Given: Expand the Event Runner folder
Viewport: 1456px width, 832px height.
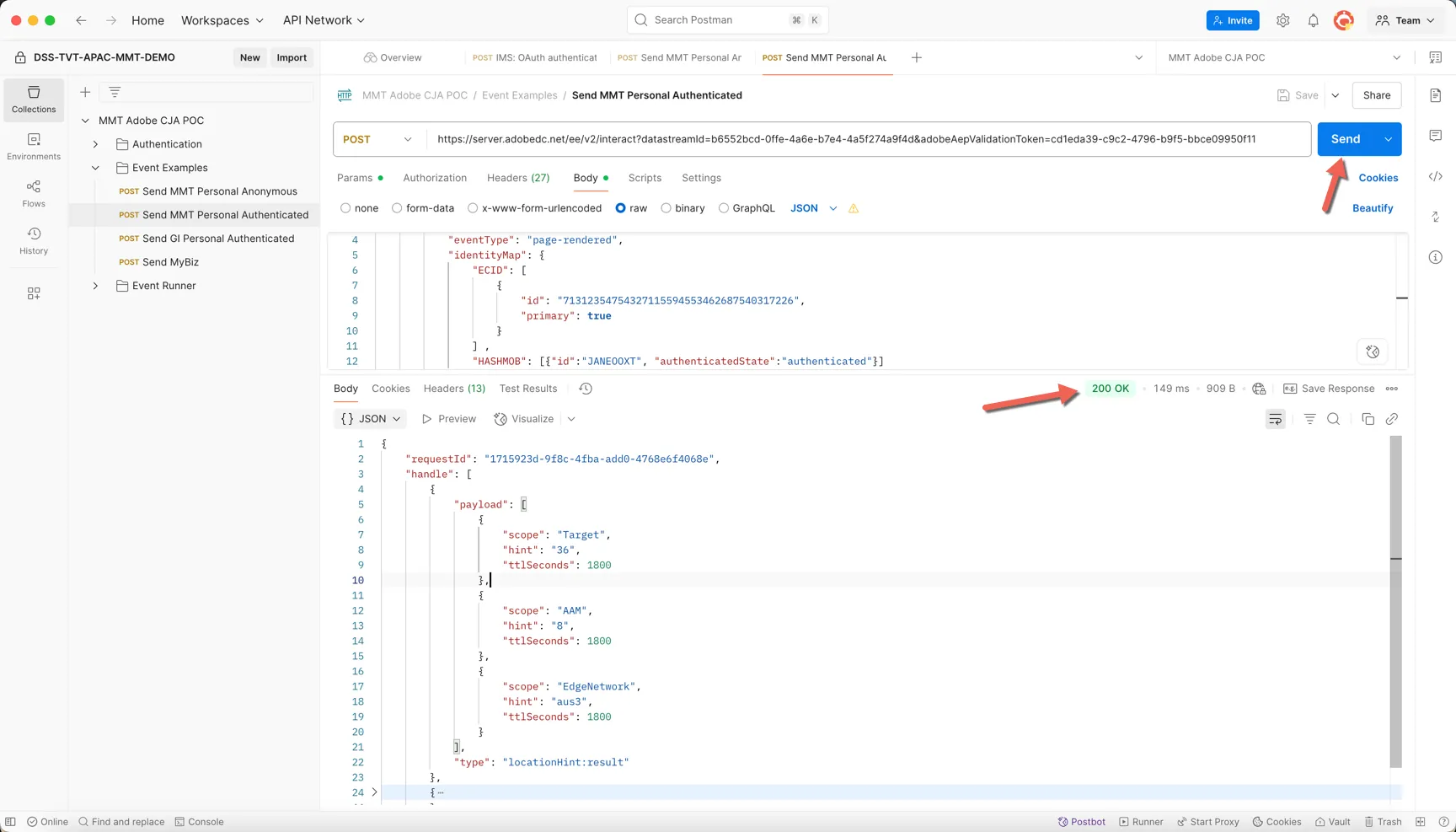Looking at the screenshot, I should [95, 286].
